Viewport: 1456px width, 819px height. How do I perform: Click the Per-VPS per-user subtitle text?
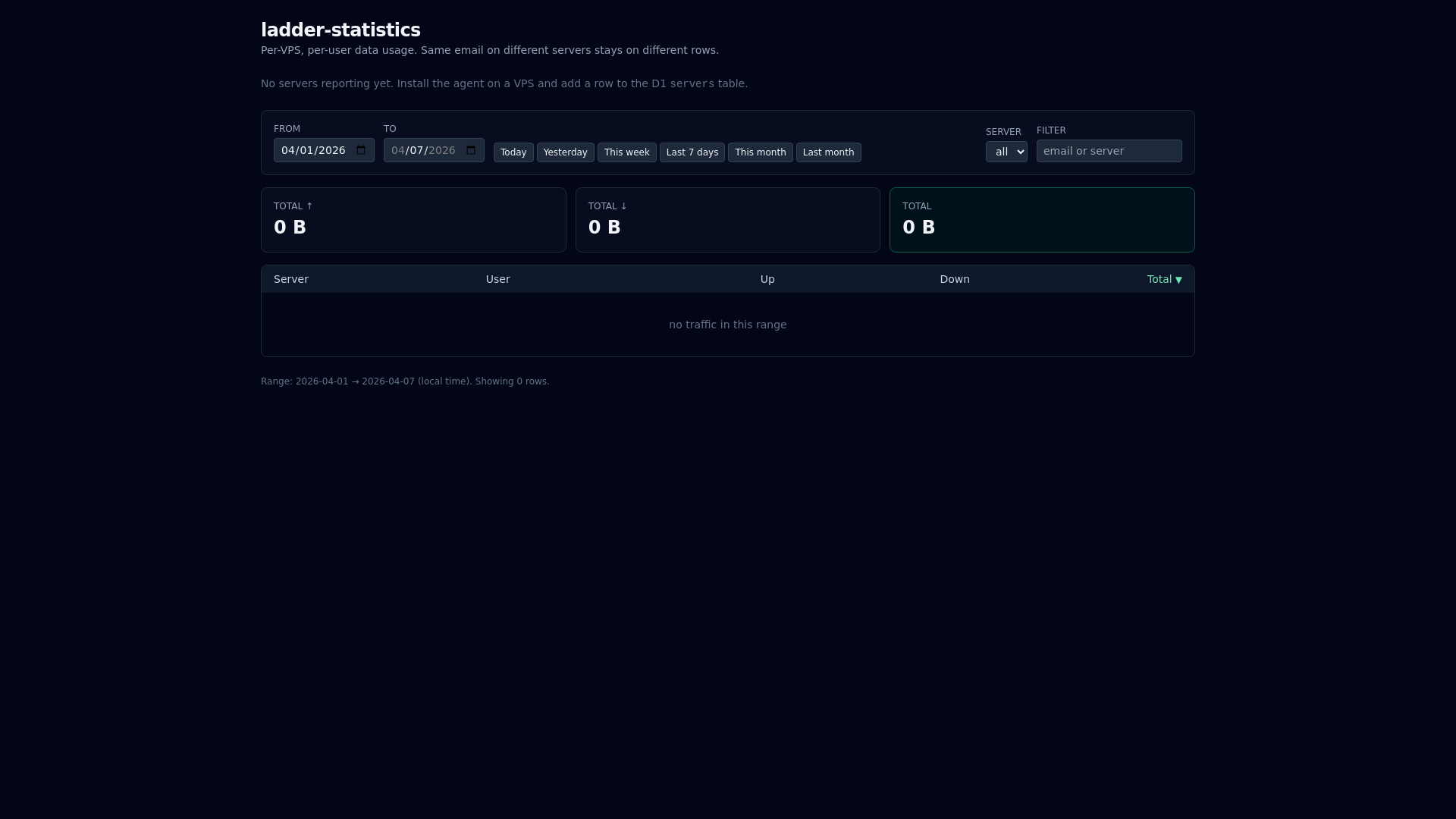tap(490, 50)
